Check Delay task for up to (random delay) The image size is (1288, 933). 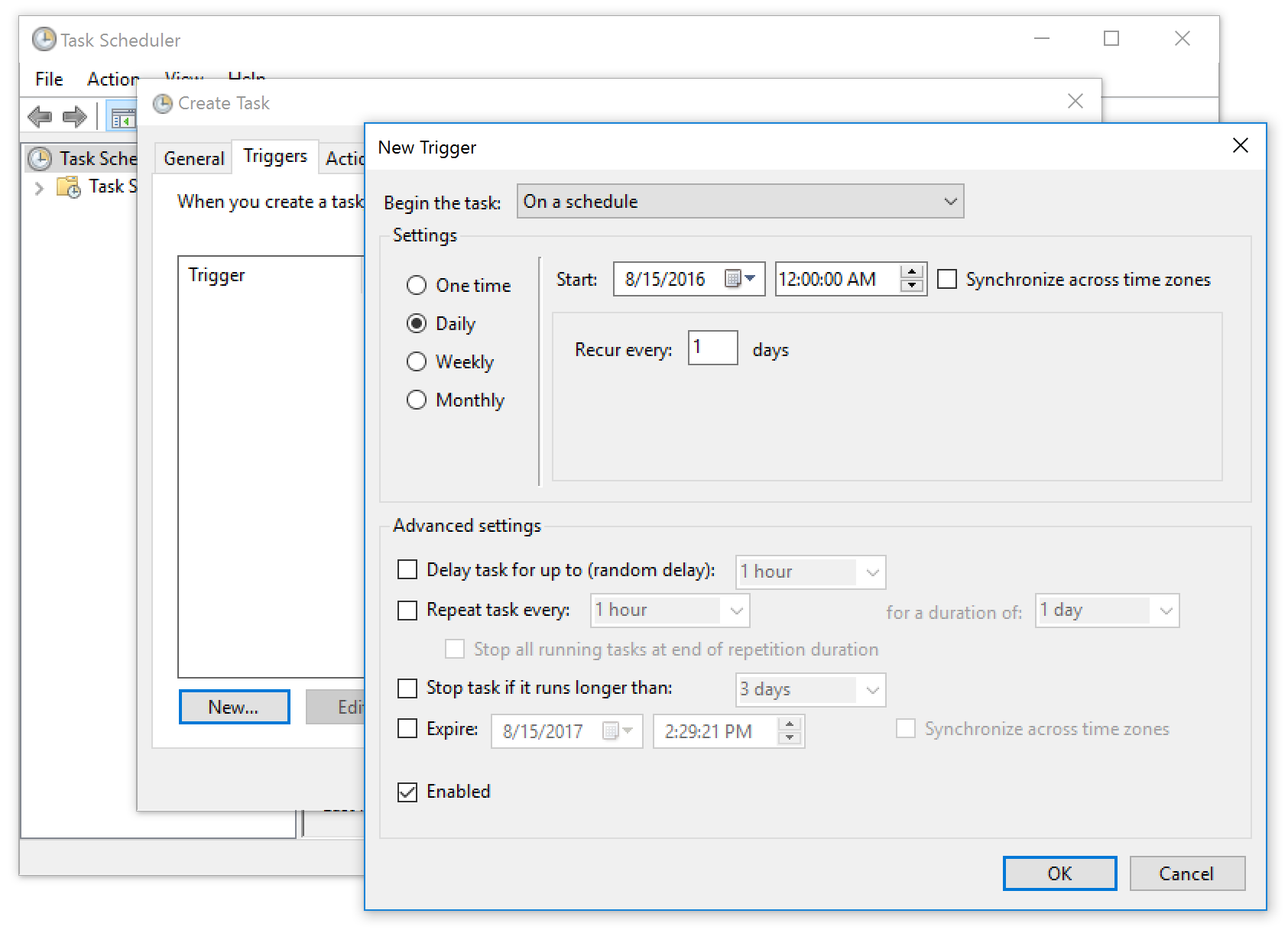407,570
